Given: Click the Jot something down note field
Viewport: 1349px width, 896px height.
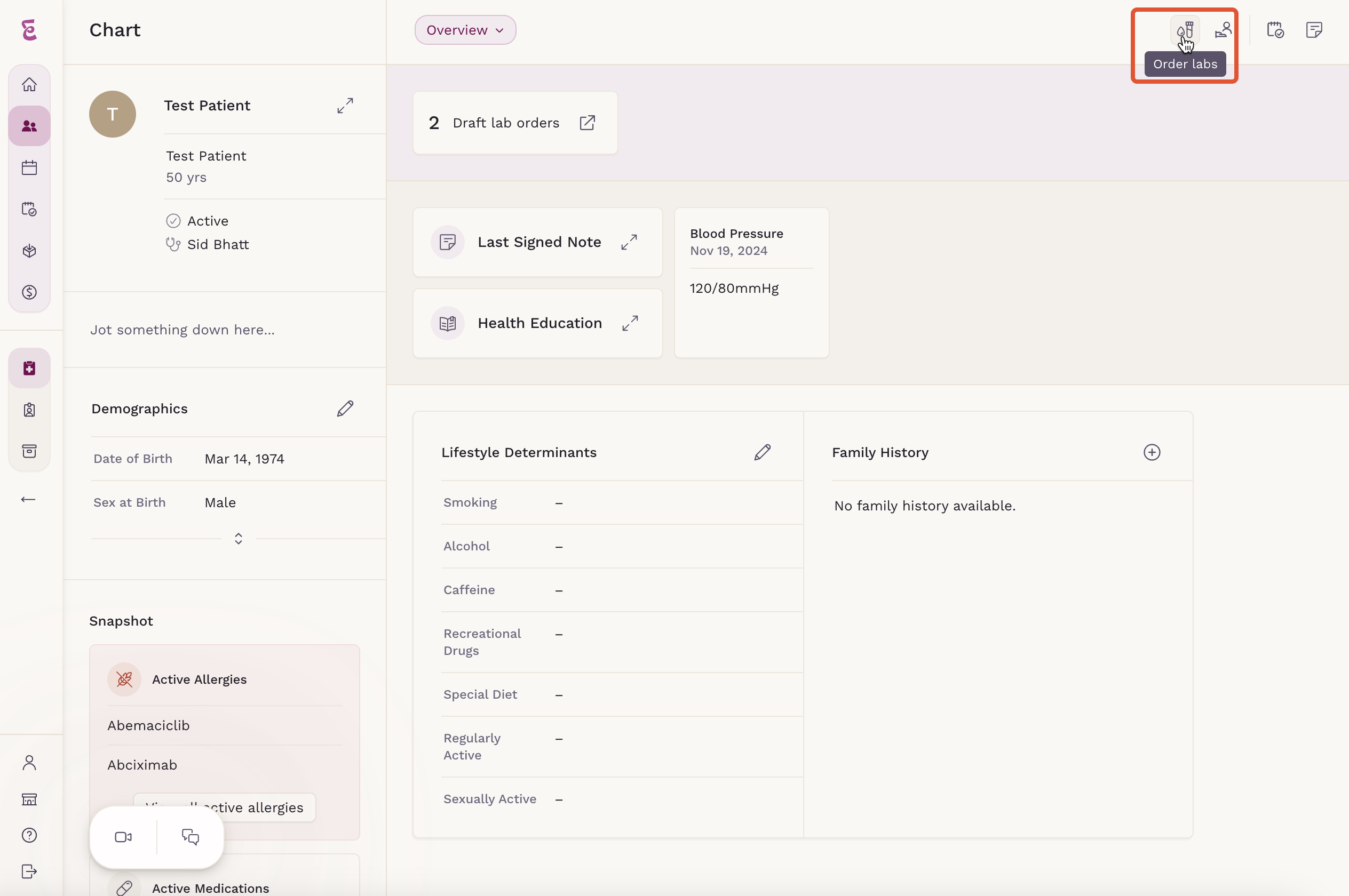Looking at the screenshot, I should pos(225,330).
